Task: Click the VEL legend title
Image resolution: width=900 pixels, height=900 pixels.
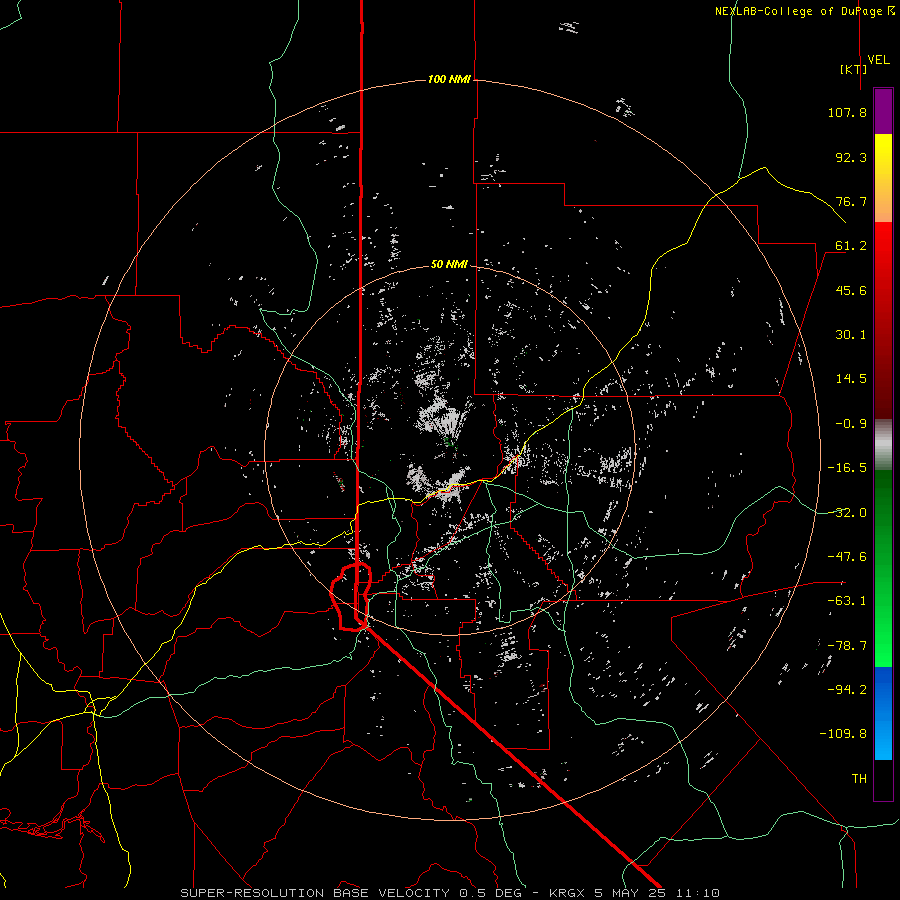Action: point(878,59)
